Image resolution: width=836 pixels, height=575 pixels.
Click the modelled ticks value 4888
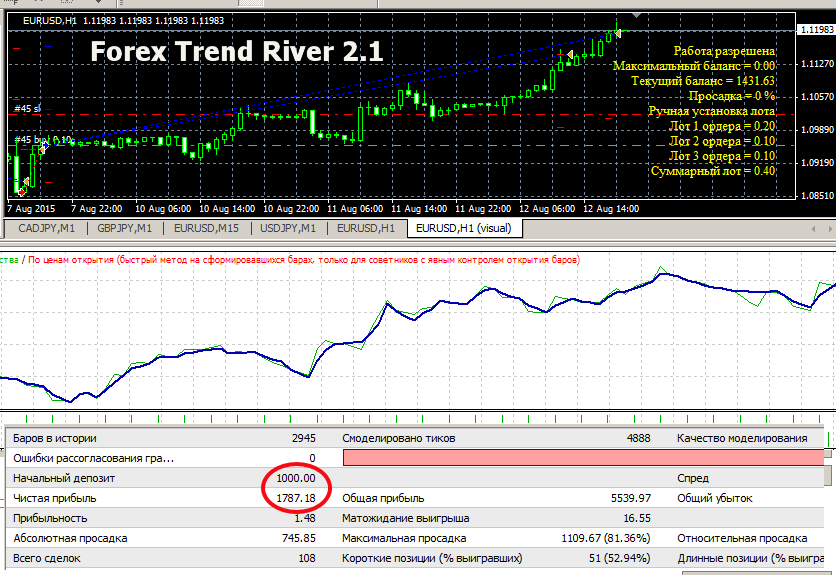click(x=639, y=438)
